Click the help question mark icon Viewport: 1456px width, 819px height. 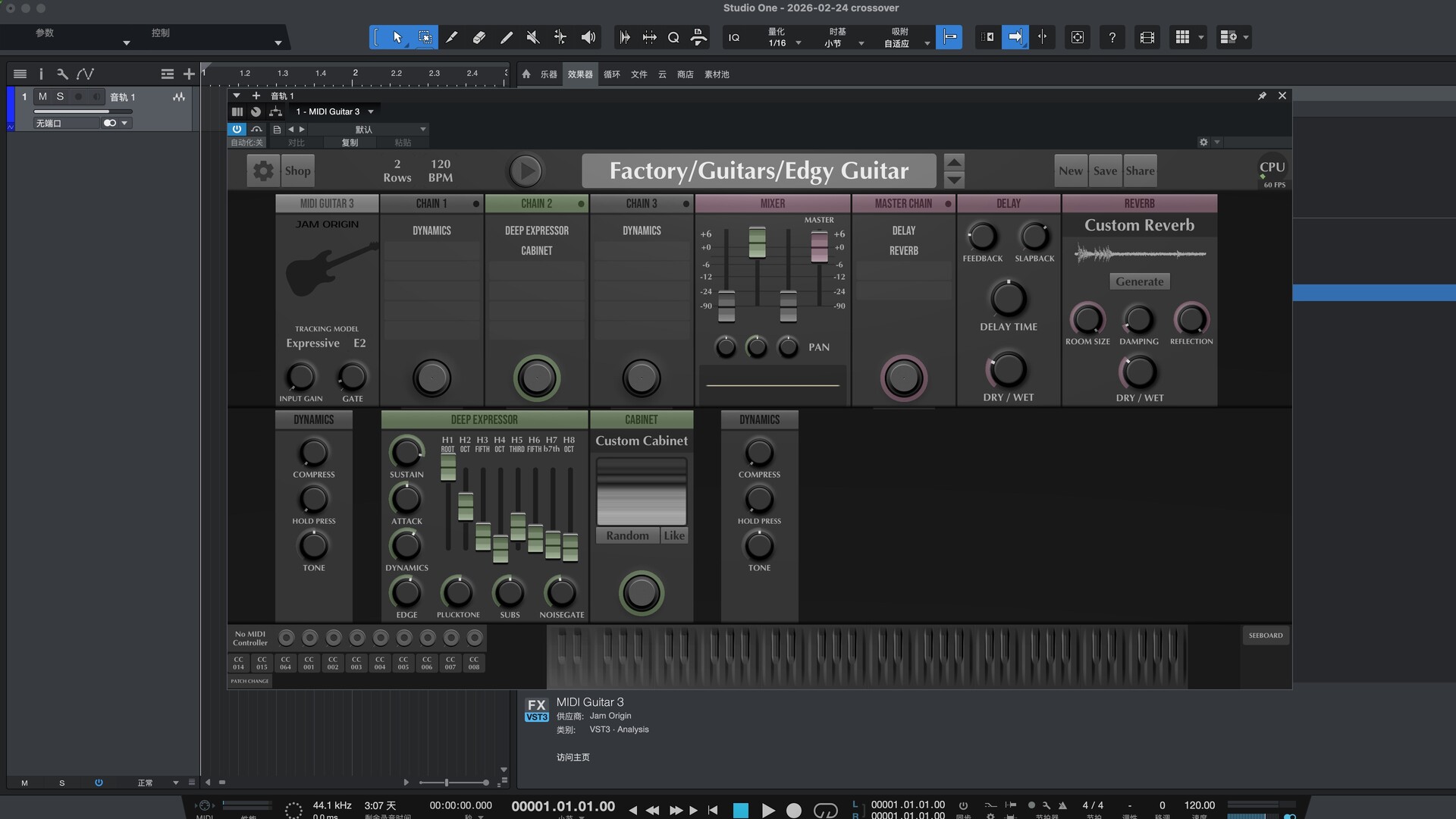[x=1112, y=37]
